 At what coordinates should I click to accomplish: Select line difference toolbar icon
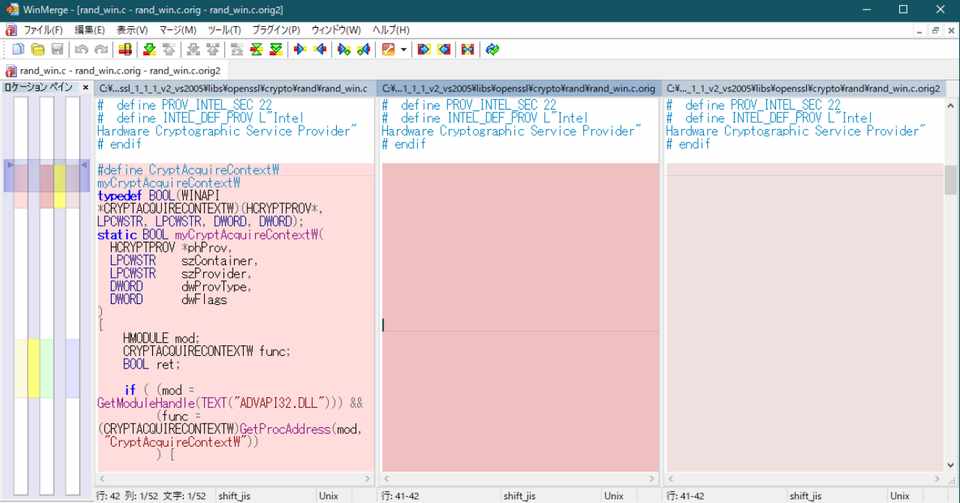pyautogui.click(x=125, y=50)
